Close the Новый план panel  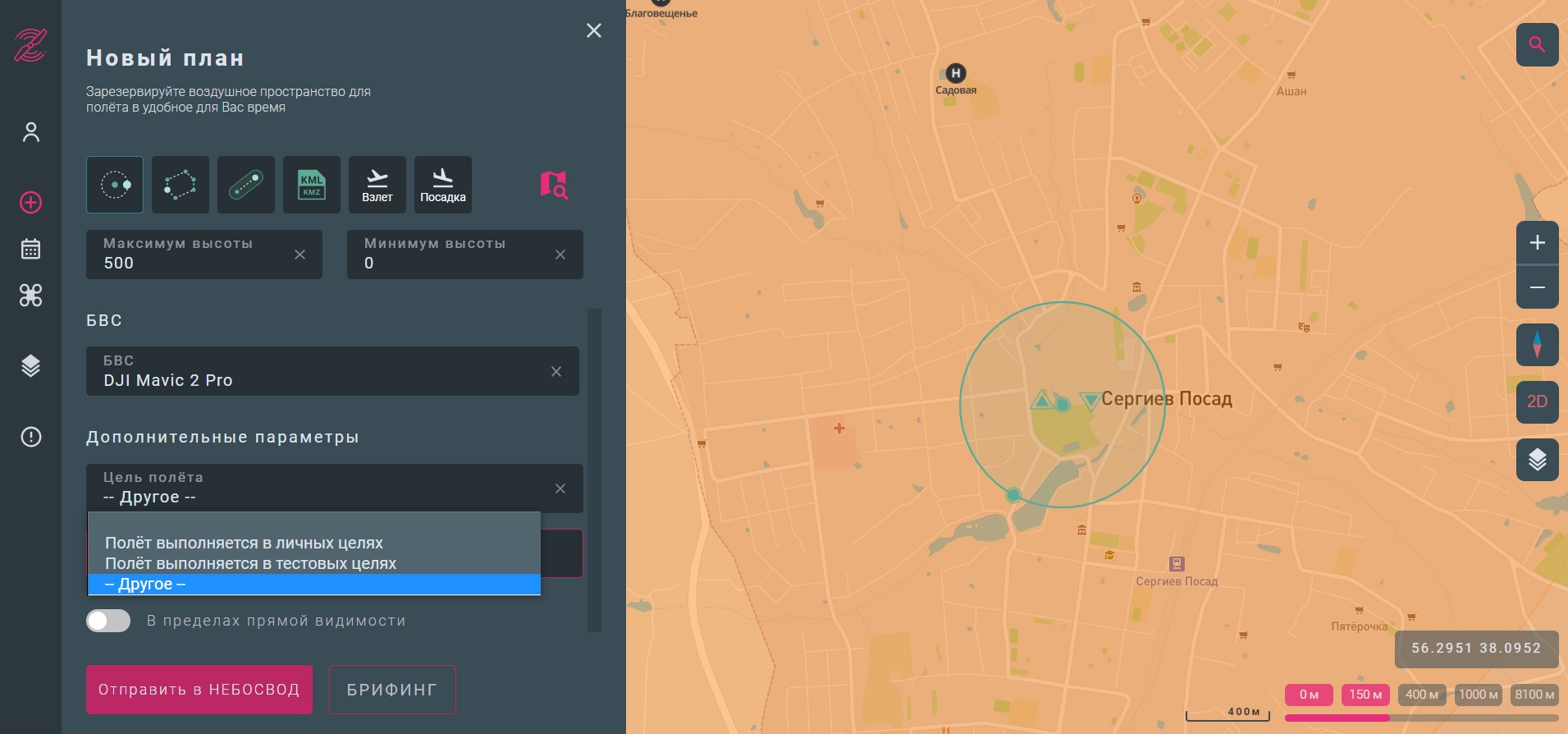pos(594,30)
